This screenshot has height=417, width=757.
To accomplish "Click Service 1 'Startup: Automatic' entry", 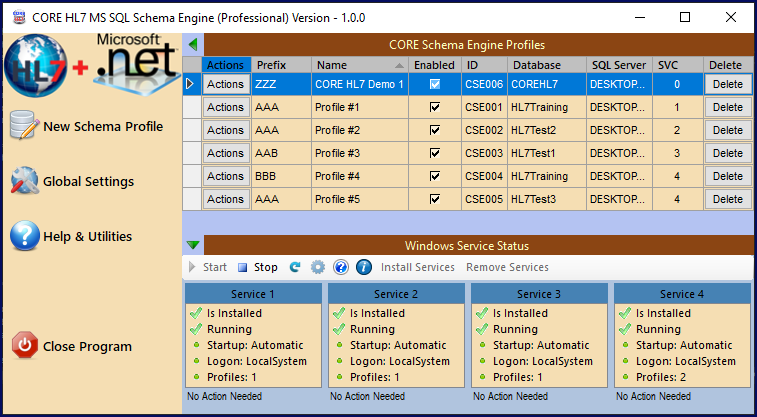I will 255,345.
